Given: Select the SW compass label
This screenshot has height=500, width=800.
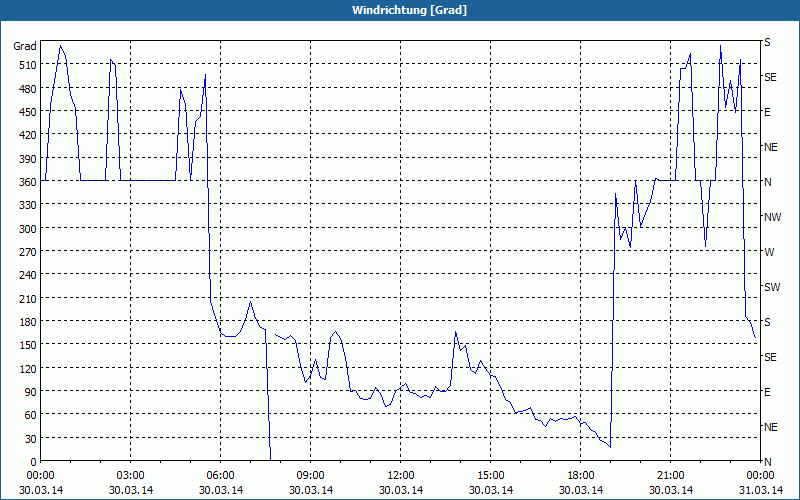Looking at the screenshot, I should [x=772, y=287].
